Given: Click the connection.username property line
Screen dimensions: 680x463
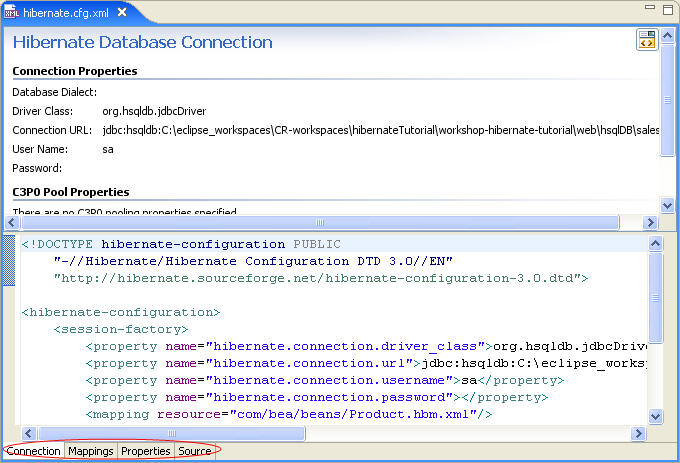Looking at the screenshot, I should point(325,380).
